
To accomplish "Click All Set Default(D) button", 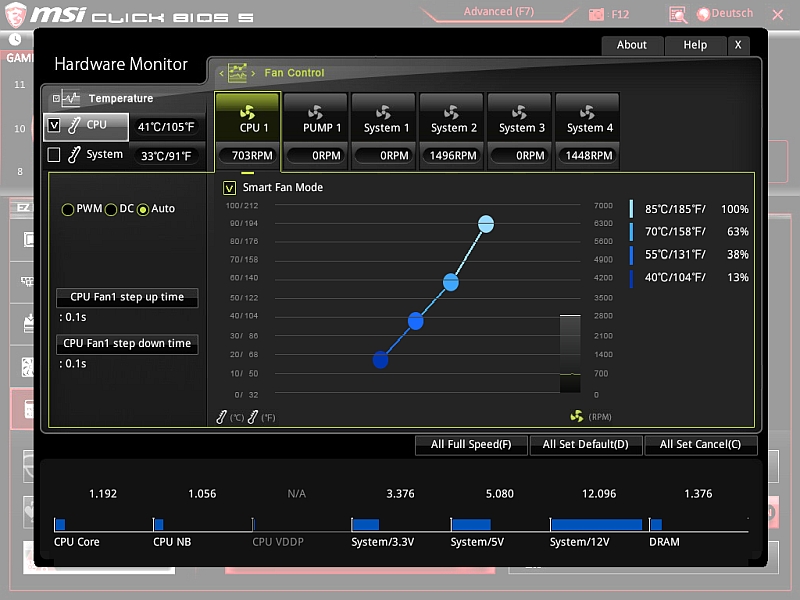I will coord(586,444).
